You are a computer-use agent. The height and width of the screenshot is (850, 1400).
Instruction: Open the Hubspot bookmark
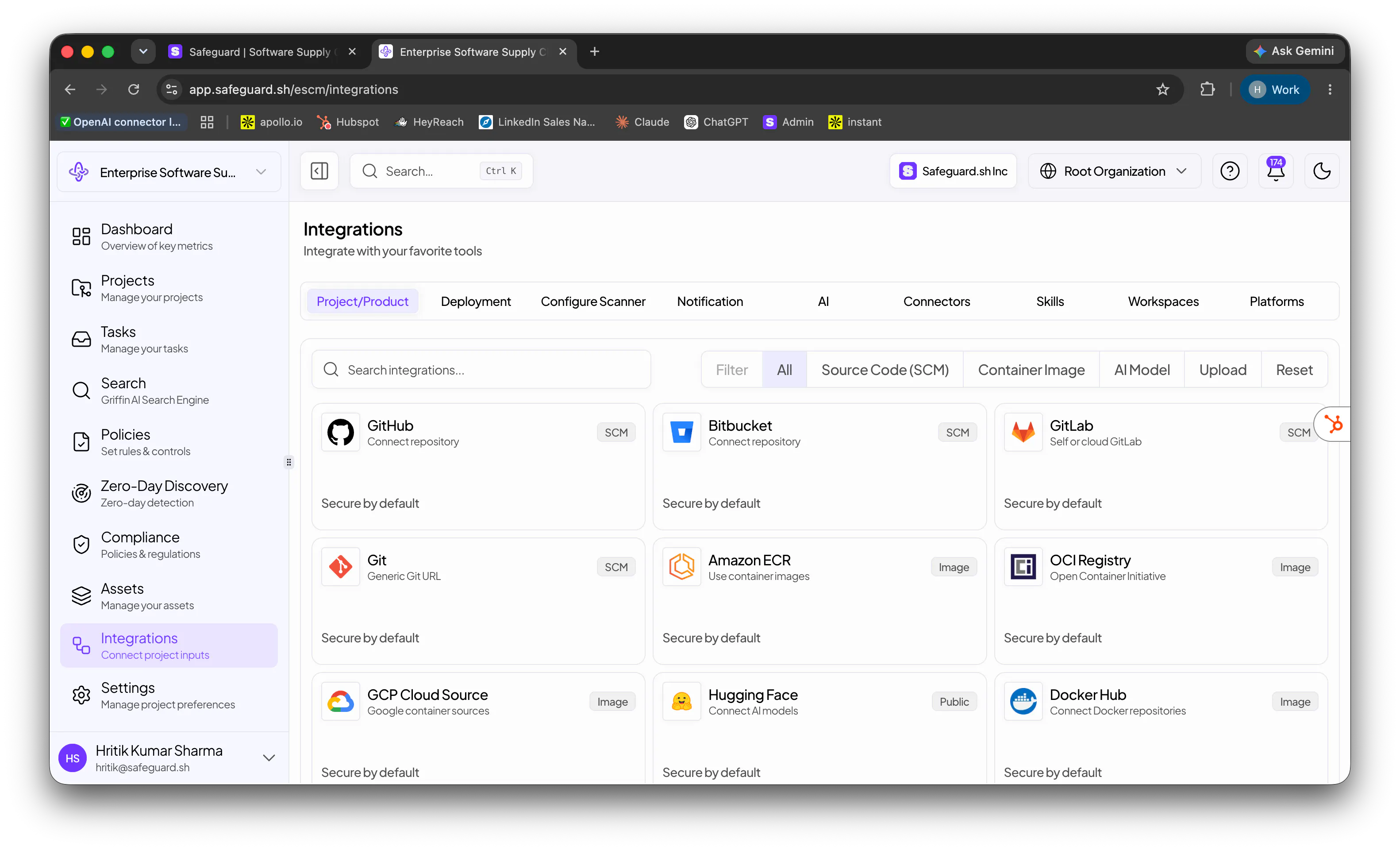[348, 122]
